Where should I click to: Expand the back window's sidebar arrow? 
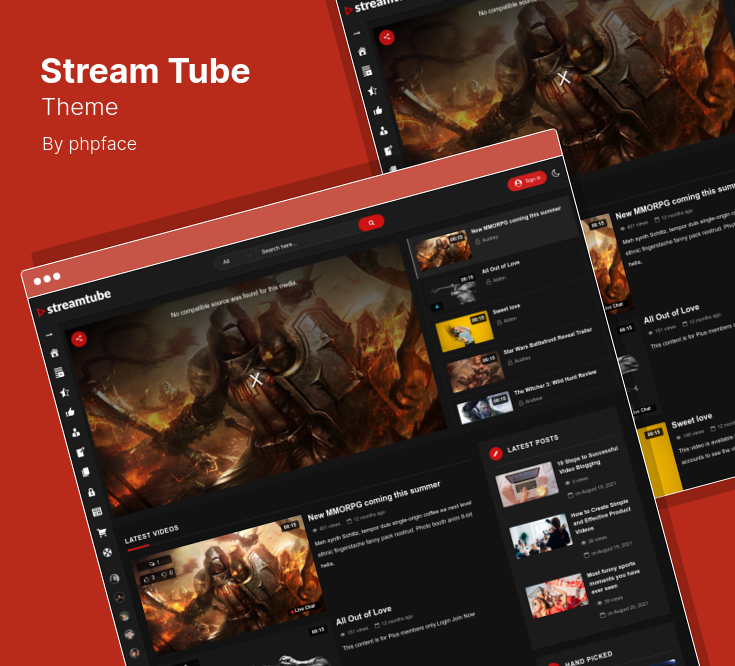click(x=357, y=33)
